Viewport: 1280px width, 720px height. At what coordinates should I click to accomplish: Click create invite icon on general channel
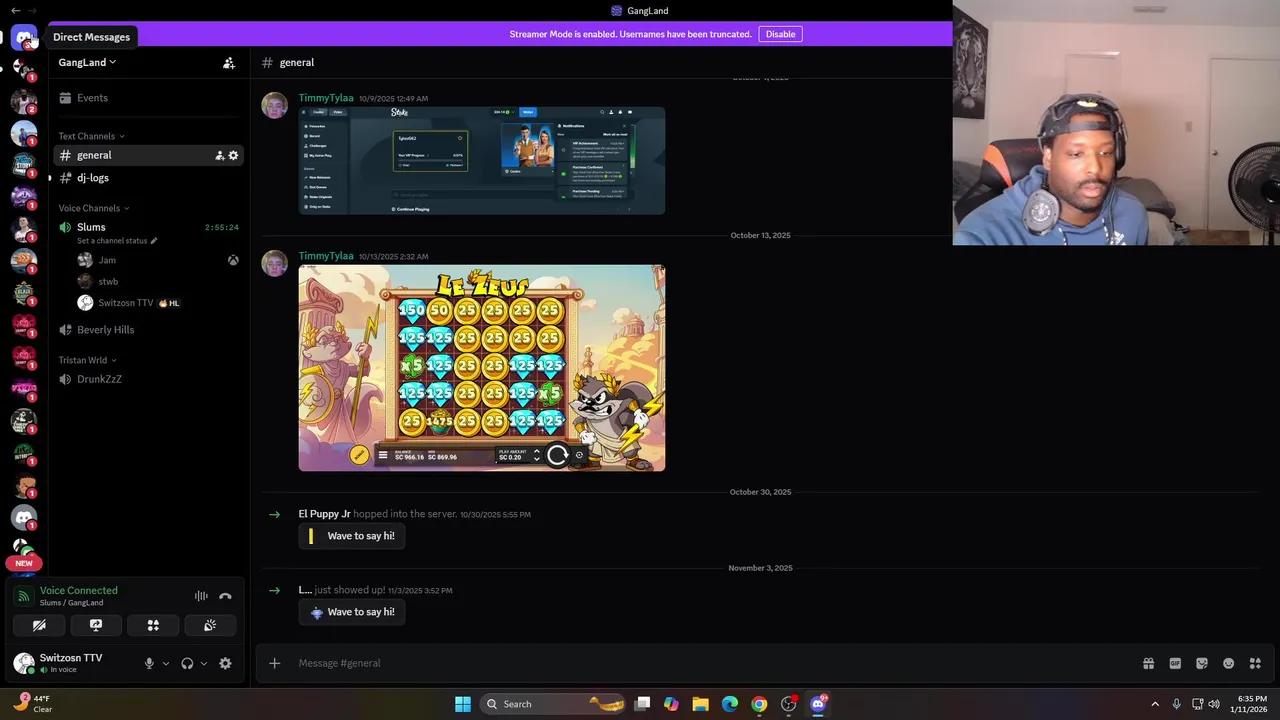[220, 156]
